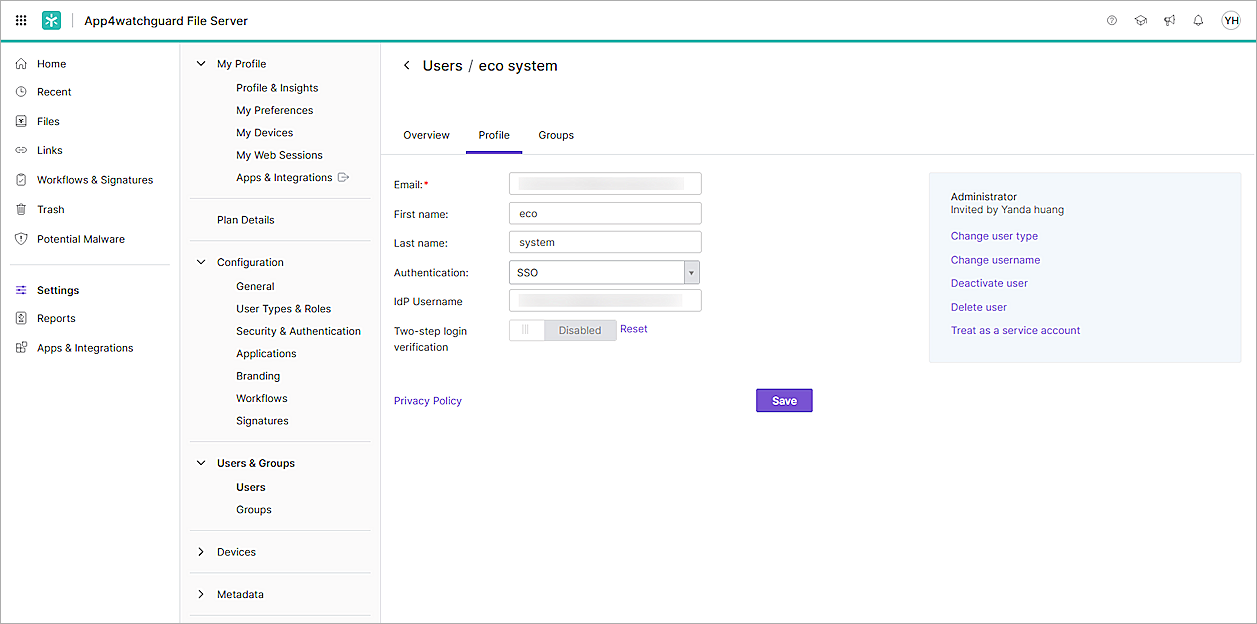The height and width of the screenshot is (624, 1257).
Task: Collapse the My Profile section
Action: tap(201, 64)
